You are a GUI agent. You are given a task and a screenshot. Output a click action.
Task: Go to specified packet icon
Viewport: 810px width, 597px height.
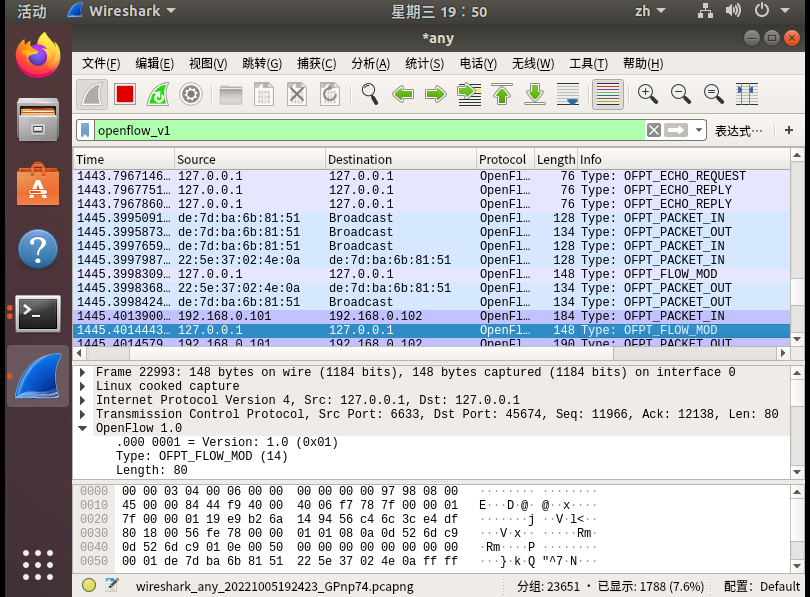[469, 95]
